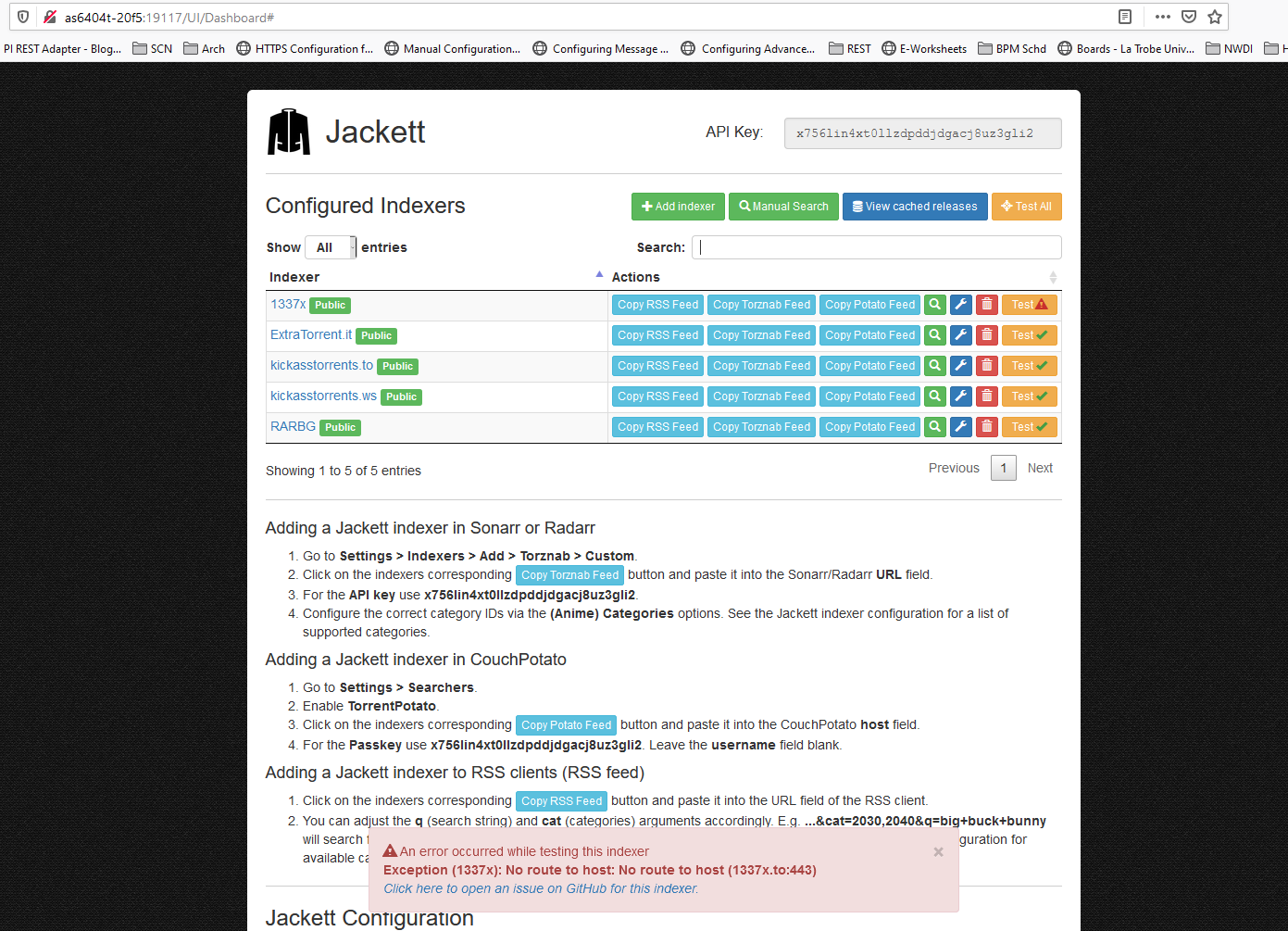This screenshot has width=1288, height=931.
Task: Copy RSS Feed for 1337x
Action: [657, 305]
